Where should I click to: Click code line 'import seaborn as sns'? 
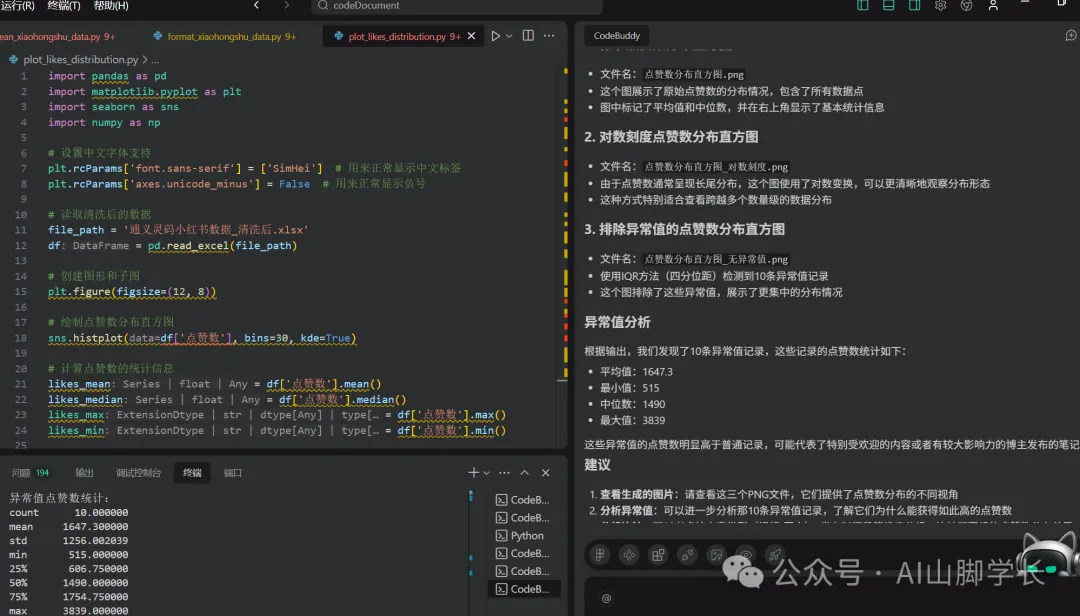[x=113, y=107]
